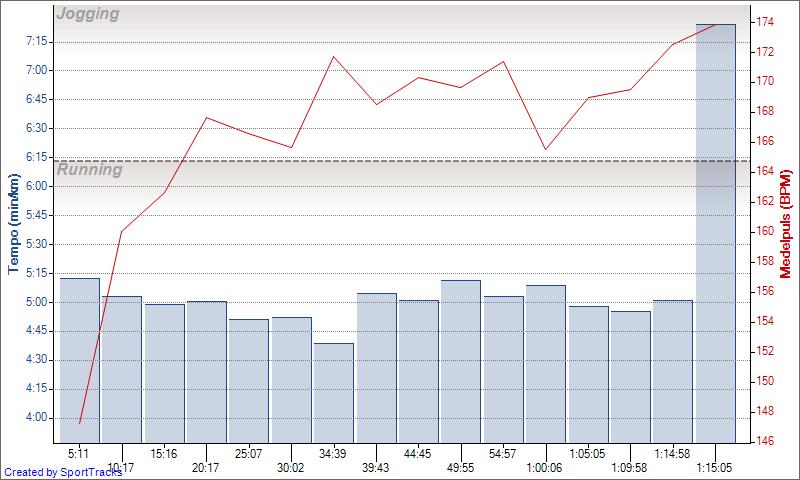800x480 pixels.
Task: Click the first lap bar ending at 5:11
Action: click(80, 360)
